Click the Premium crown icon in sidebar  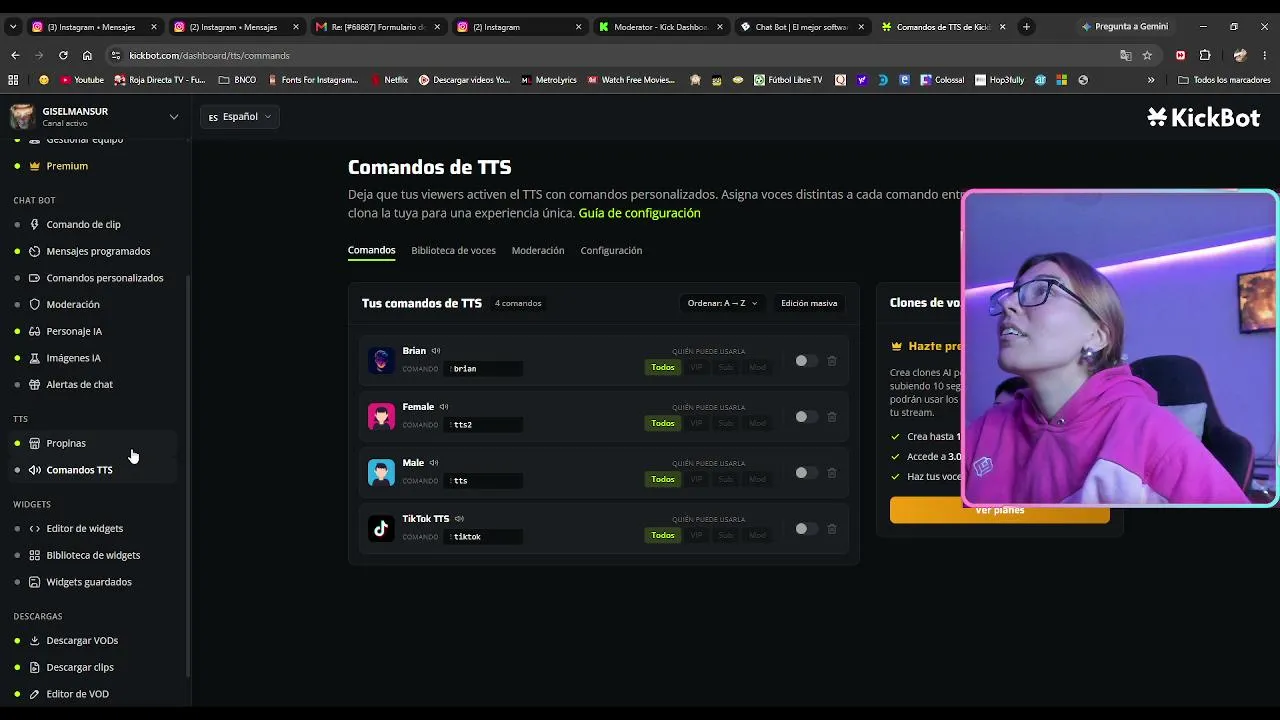tap(35, 166)
